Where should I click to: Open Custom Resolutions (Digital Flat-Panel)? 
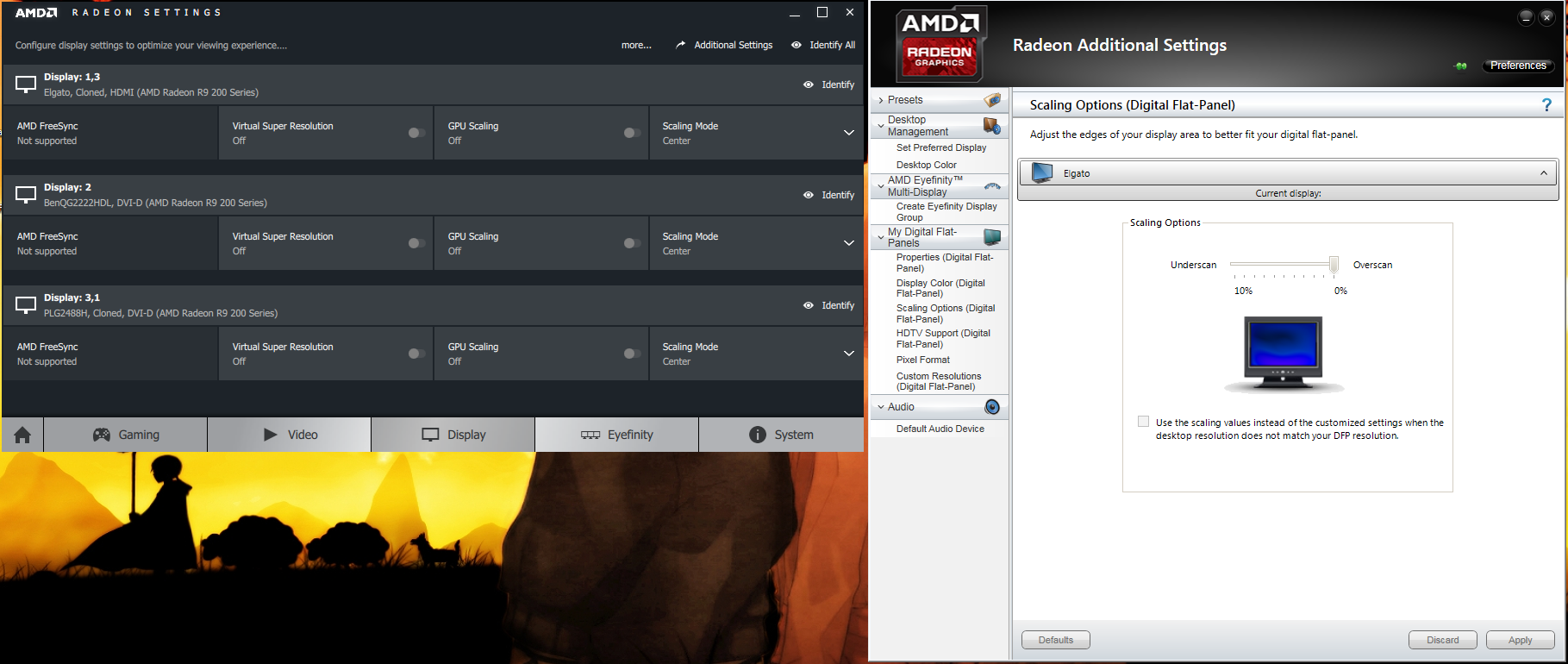coord(939,381)
